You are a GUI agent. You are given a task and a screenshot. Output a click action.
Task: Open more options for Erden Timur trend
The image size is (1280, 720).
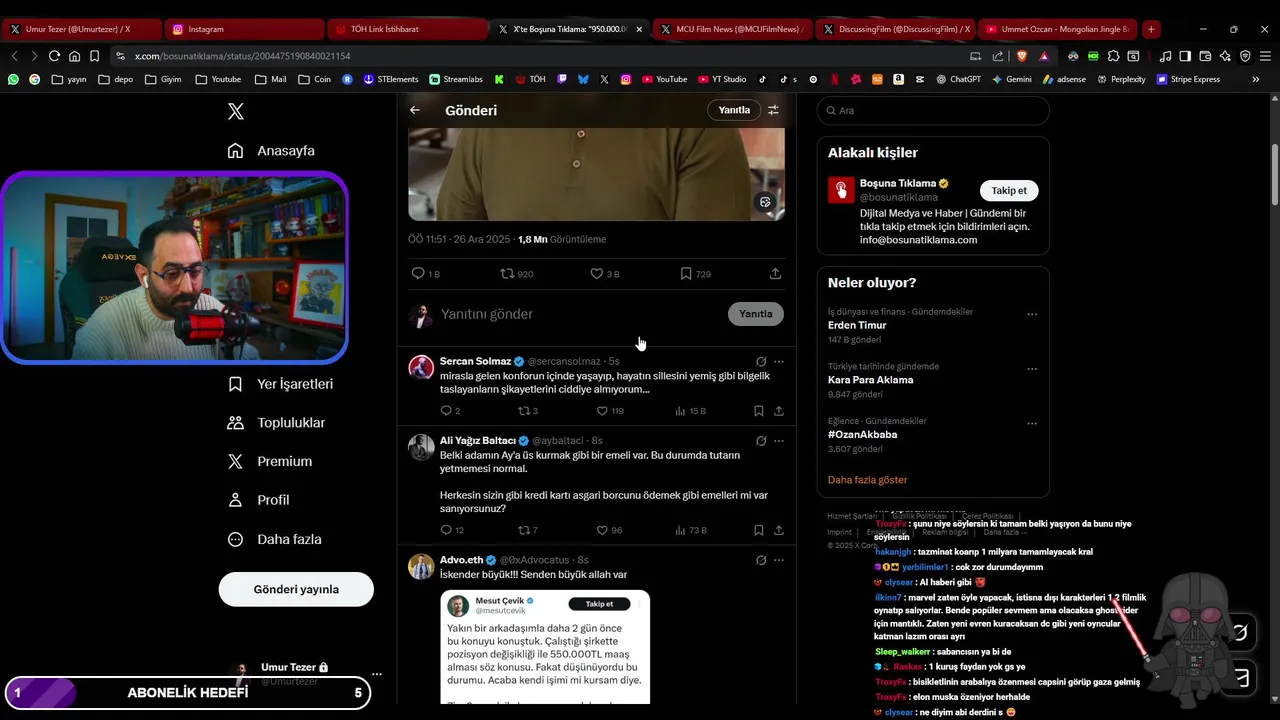pos(1032,314)
